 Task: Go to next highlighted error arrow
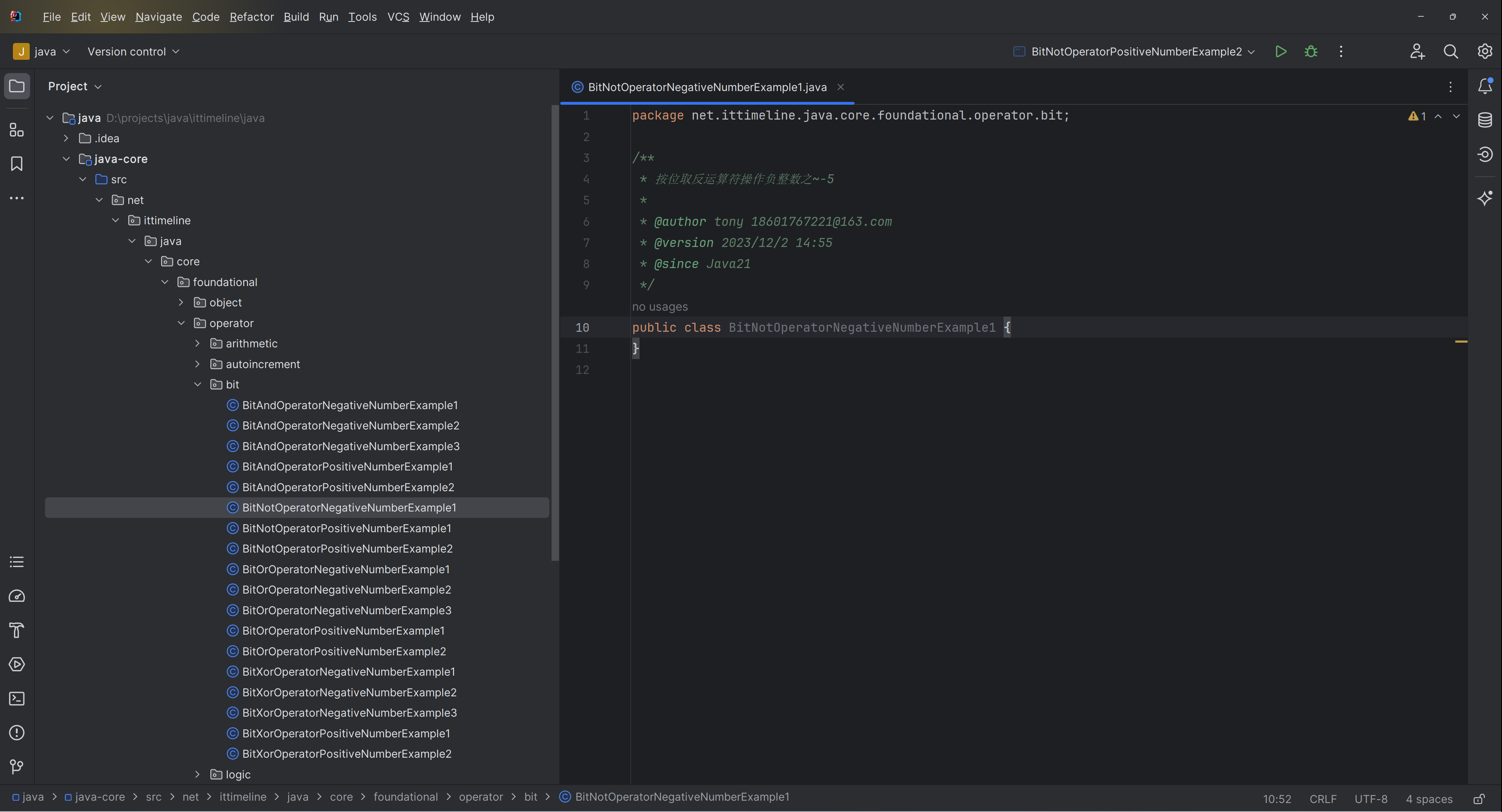click(1456, 116)
